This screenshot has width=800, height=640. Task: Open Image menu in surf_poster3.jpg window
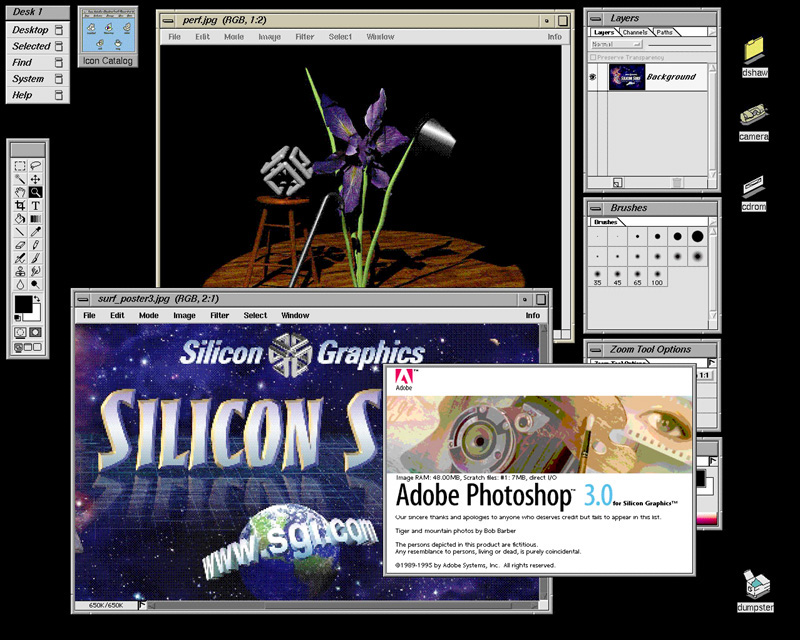184,315
